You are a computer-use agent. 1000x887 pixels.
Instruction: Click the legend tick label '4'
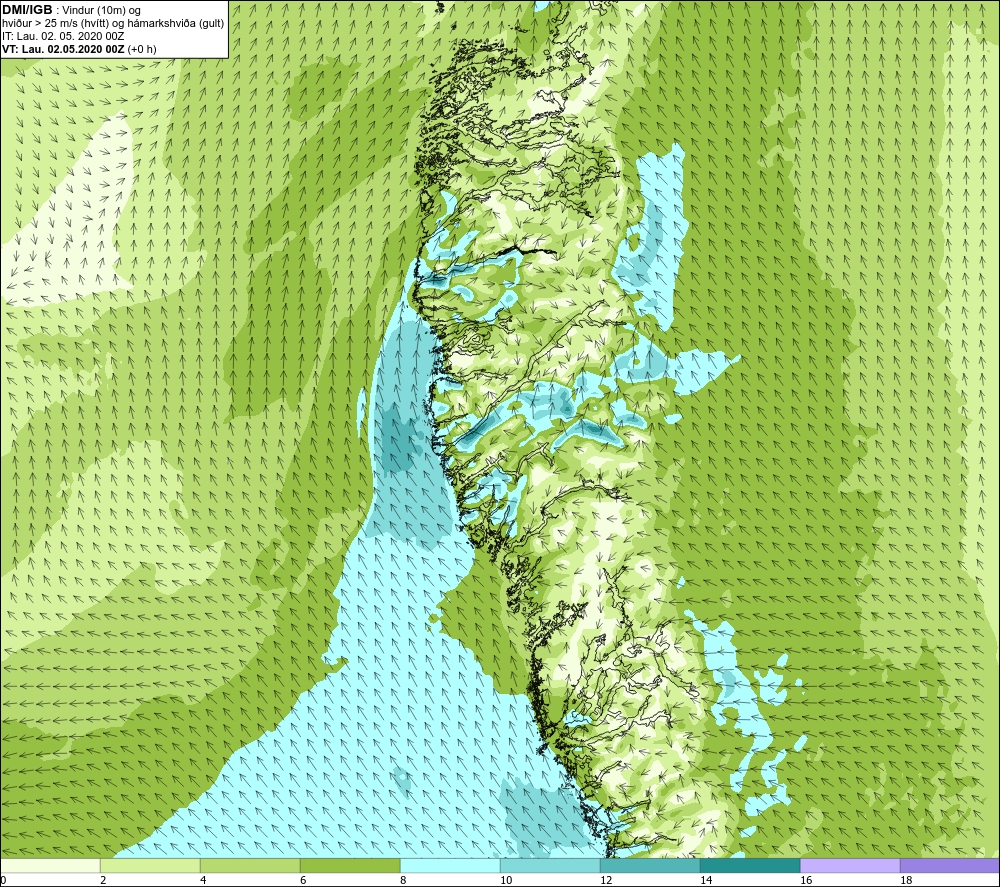(x=203, y=880)
